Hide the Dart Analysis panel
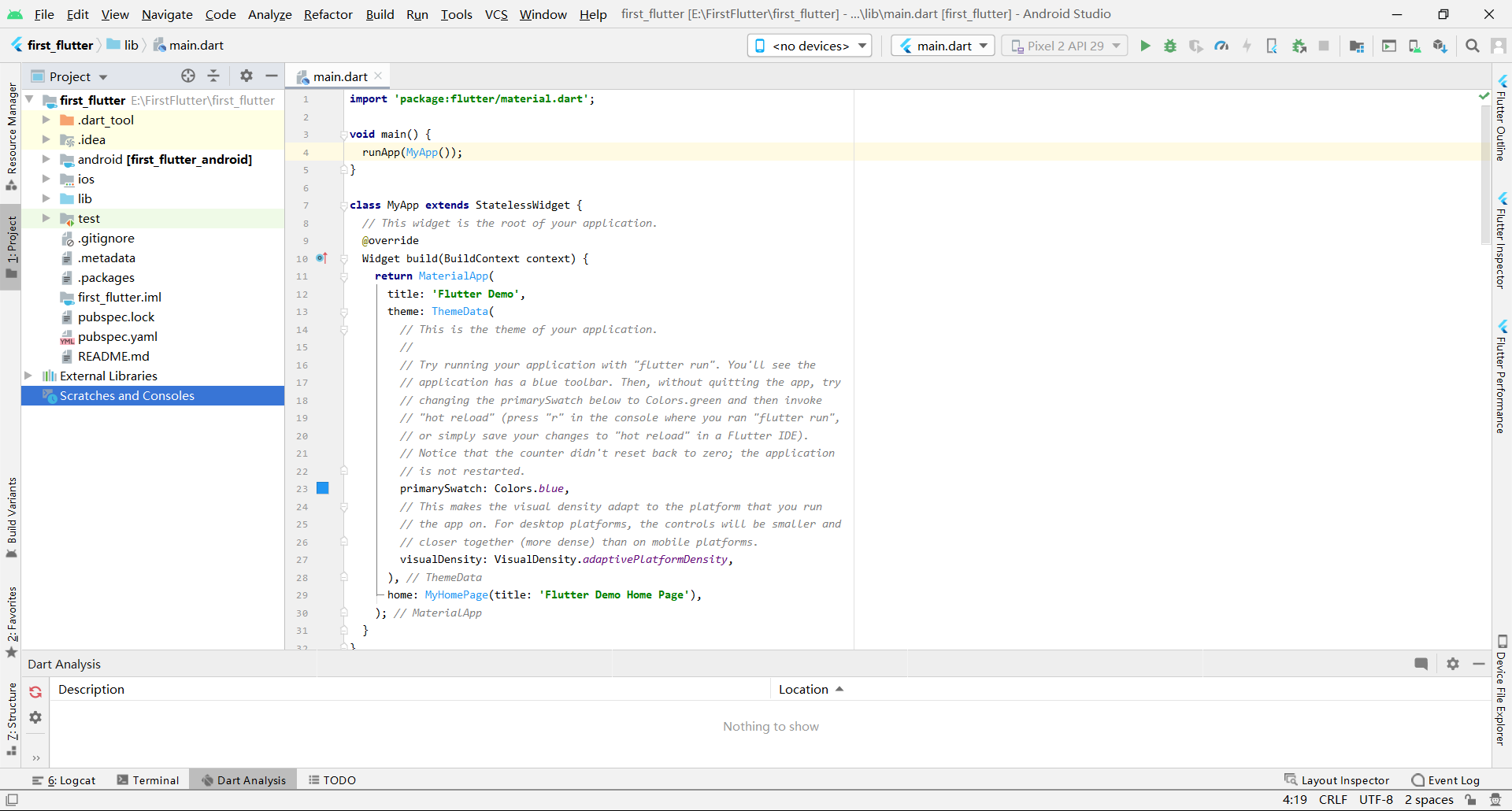1512x811 pixels. (x=1479, y=664)
